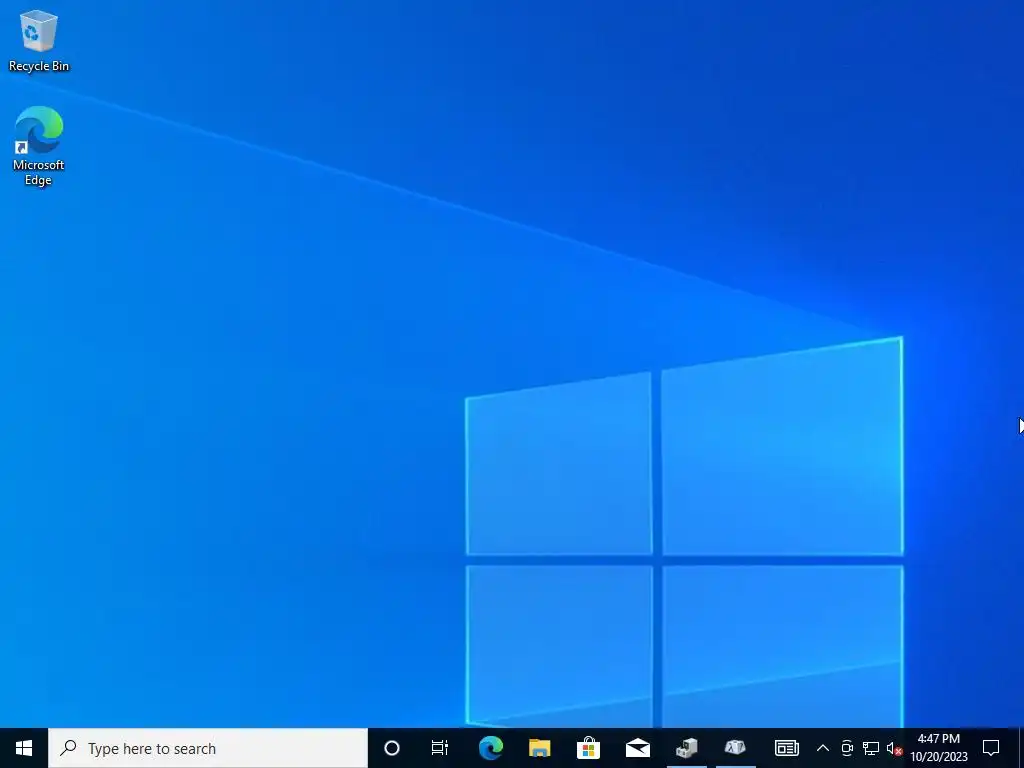Open Task View on the taskbar

(440, 748)
